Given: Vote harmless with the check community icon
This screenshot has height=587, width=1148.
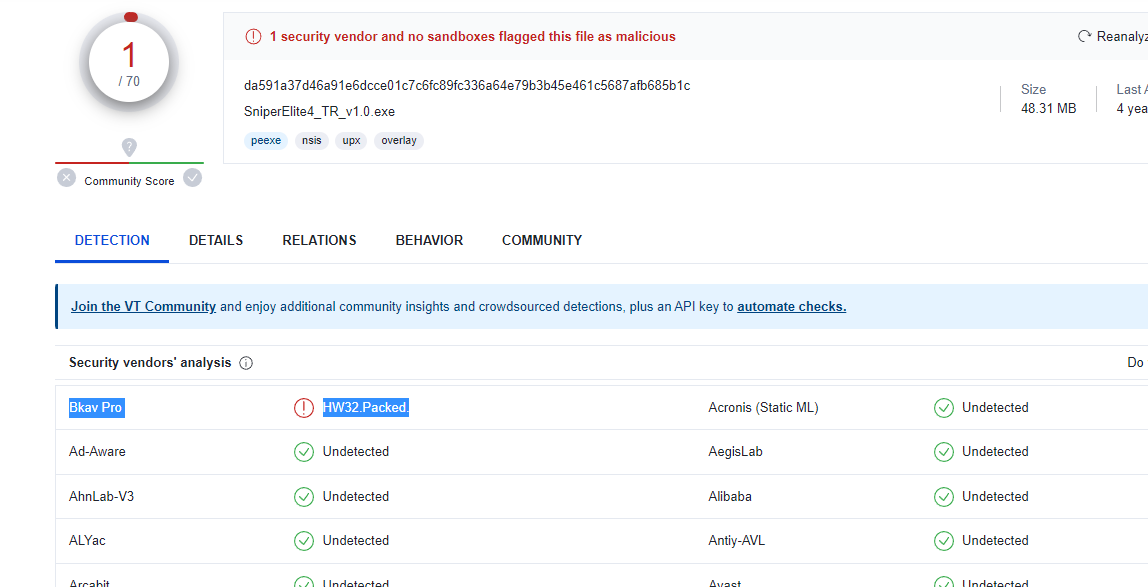Looking at the screenshot, I should pos(192,178).
